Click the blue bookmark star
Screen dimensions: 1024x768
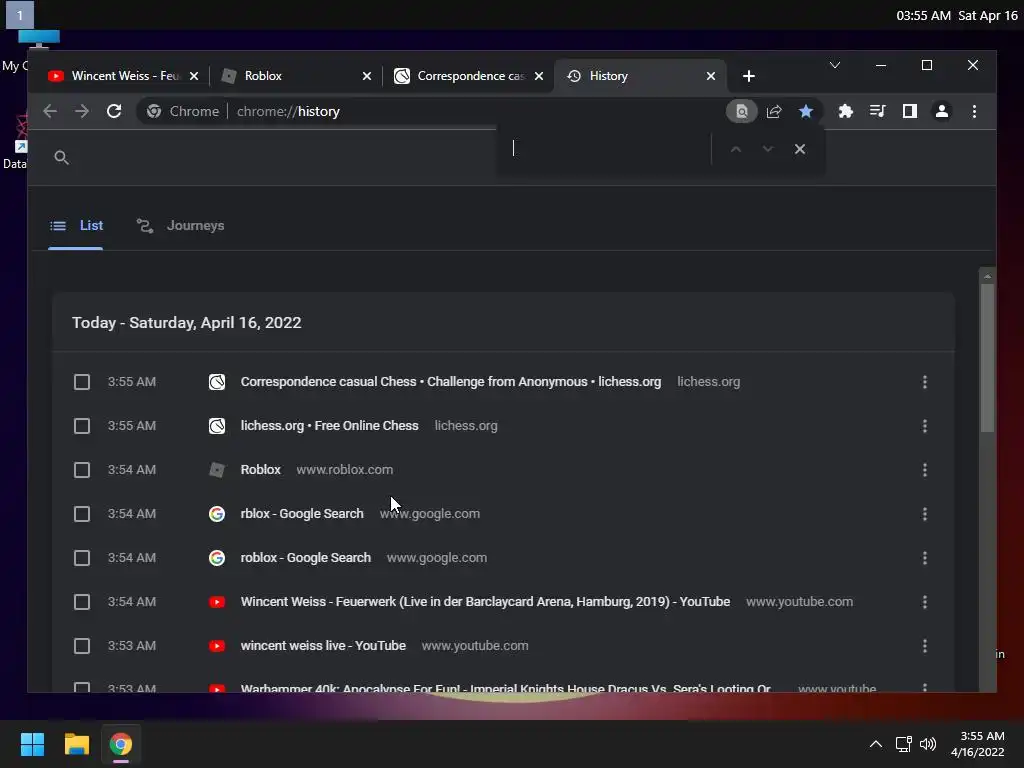[x=806, y=111]
